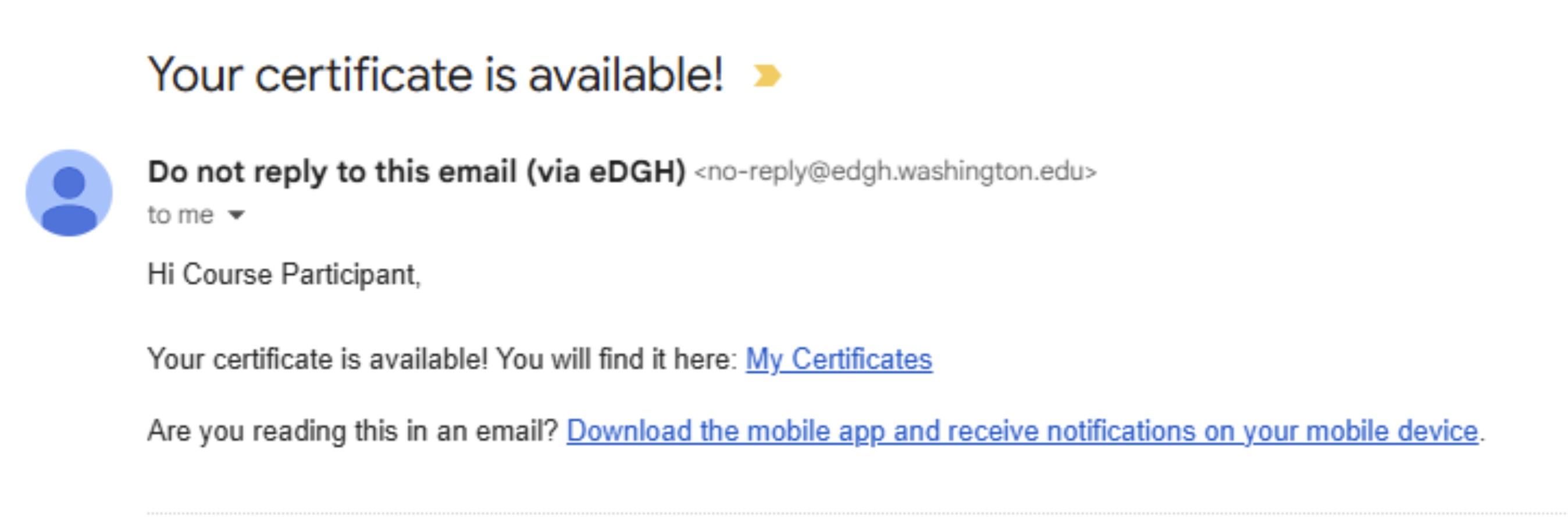Click body sentence "Your certificate is available!"
1568x518 pixels.
[x=318, y=359]
